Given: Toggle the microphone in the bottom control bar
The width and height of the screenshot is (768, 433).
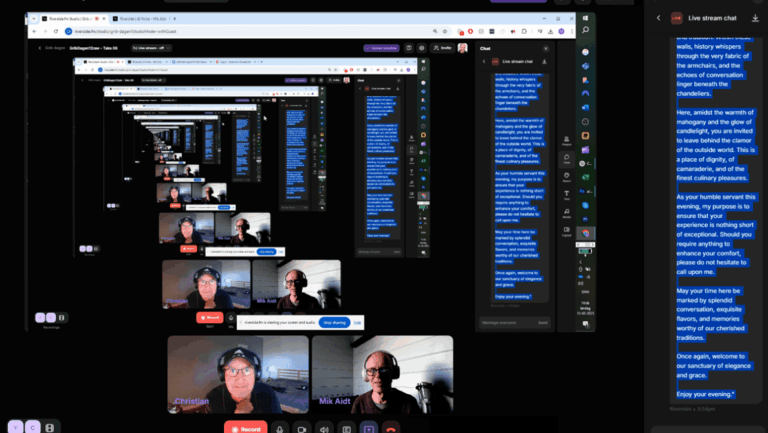Looking at the screenshot, I should (279, 429).
